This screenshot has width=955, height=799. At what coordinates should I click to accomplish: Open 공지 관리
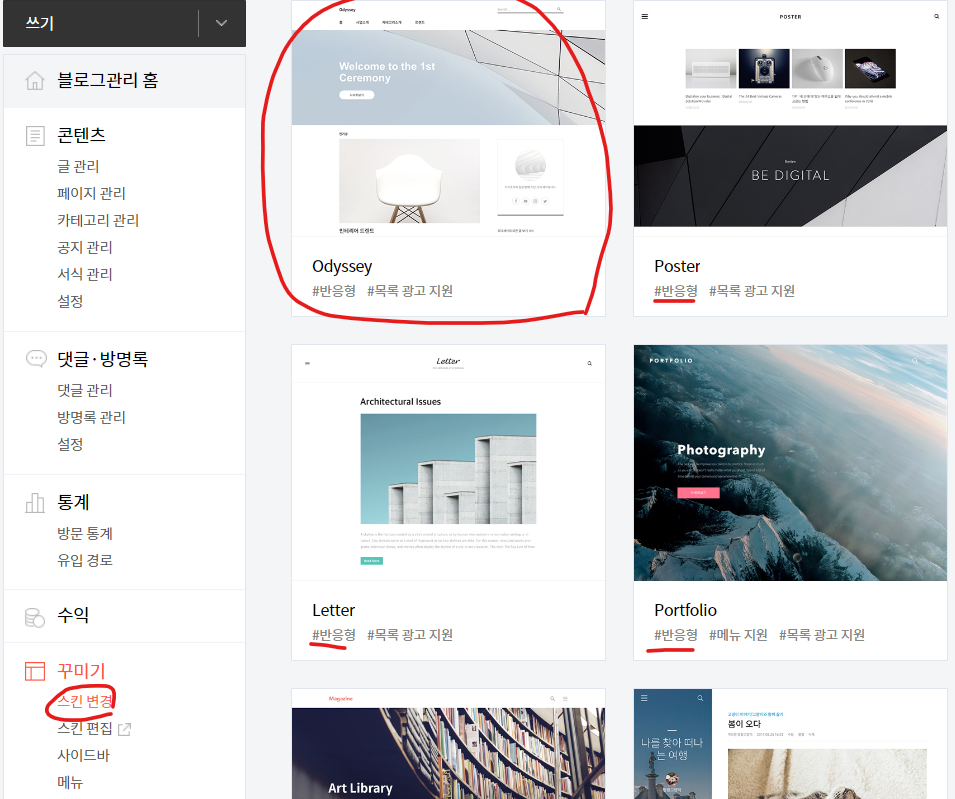[85, 247]
